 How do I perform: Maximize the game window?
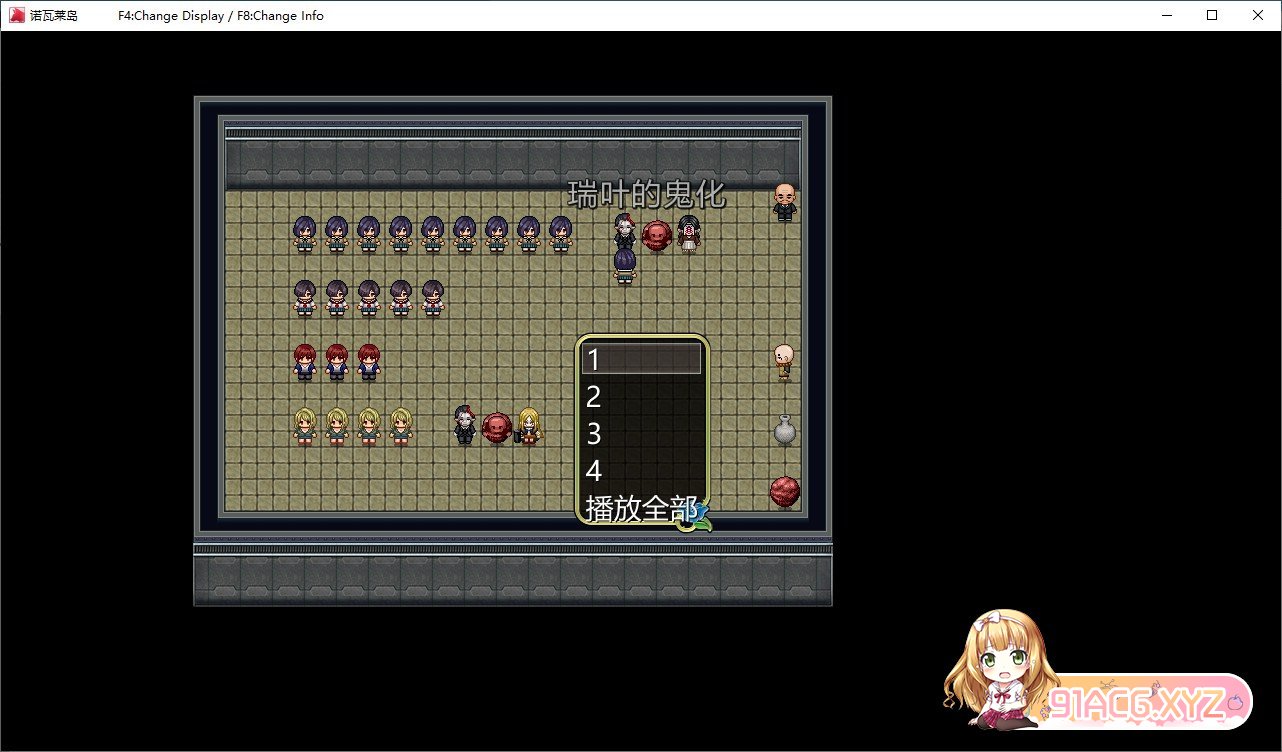pyautogui.click(x=1212, y=15)
